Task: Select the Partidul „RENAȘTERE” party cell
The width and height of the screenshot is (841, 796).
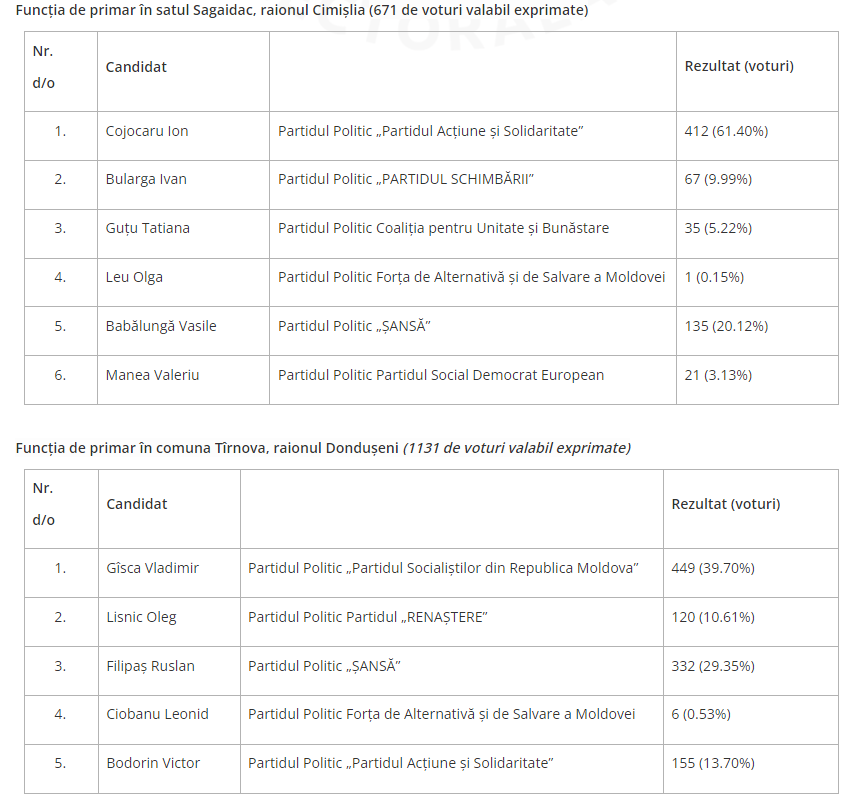Action: point(367,617)
